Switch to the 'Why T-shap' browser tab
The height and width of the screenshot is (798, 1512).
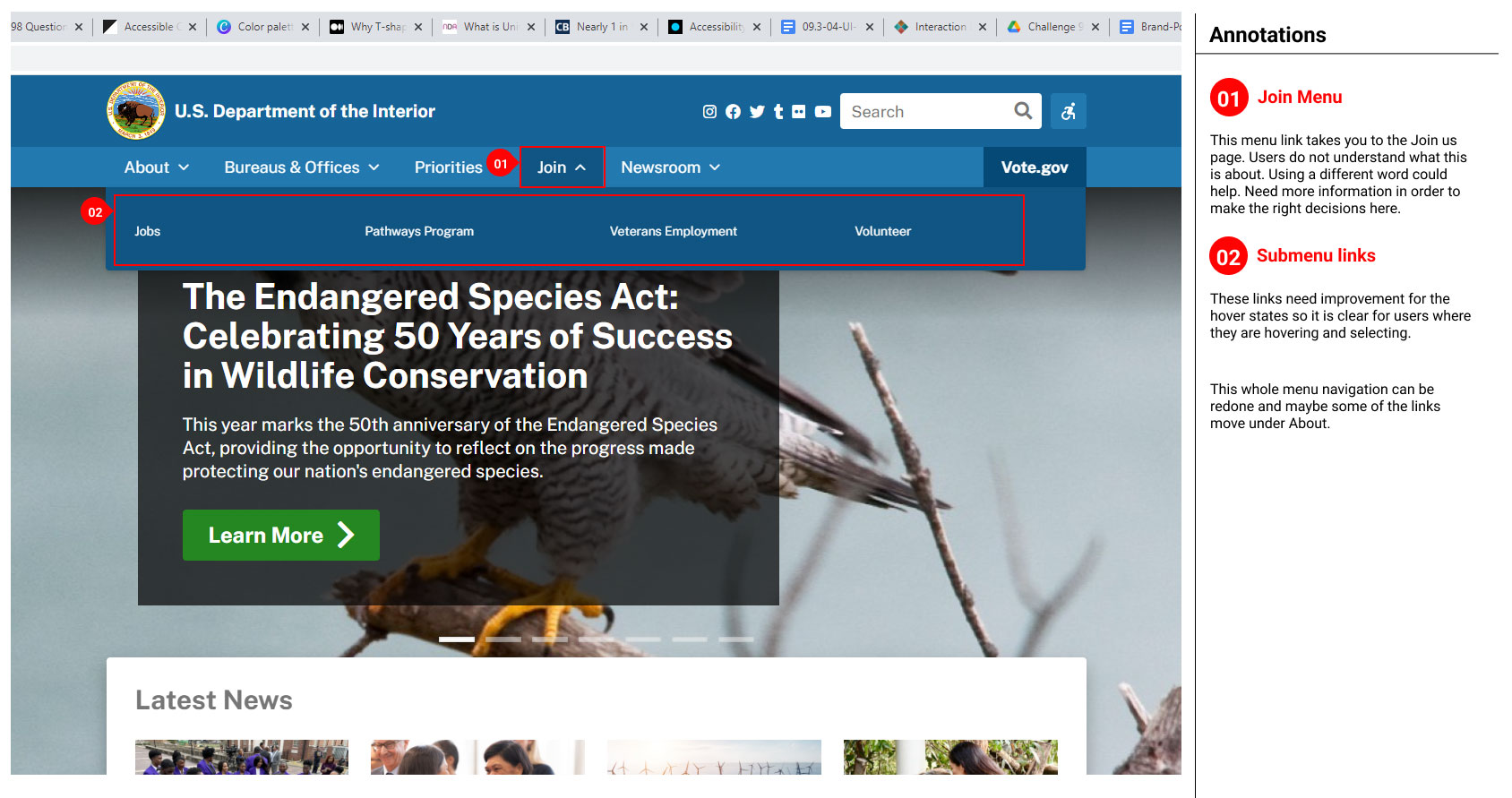[374, 27]
